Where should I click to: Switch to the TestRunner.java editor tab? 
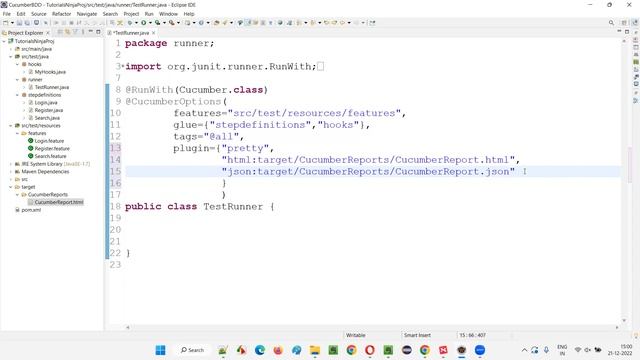[131, 33]
